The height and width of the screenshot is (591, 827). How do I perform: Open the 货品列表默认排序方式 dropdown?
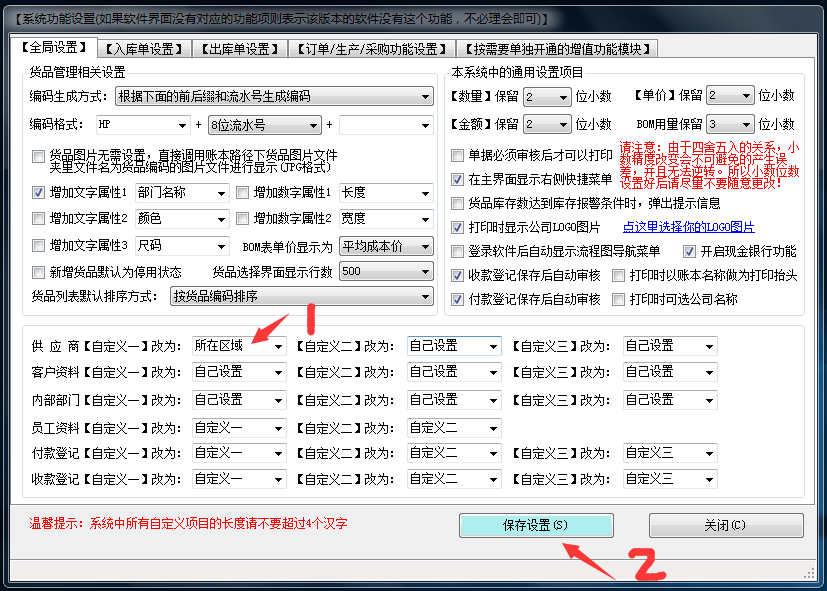click(424, 296)
